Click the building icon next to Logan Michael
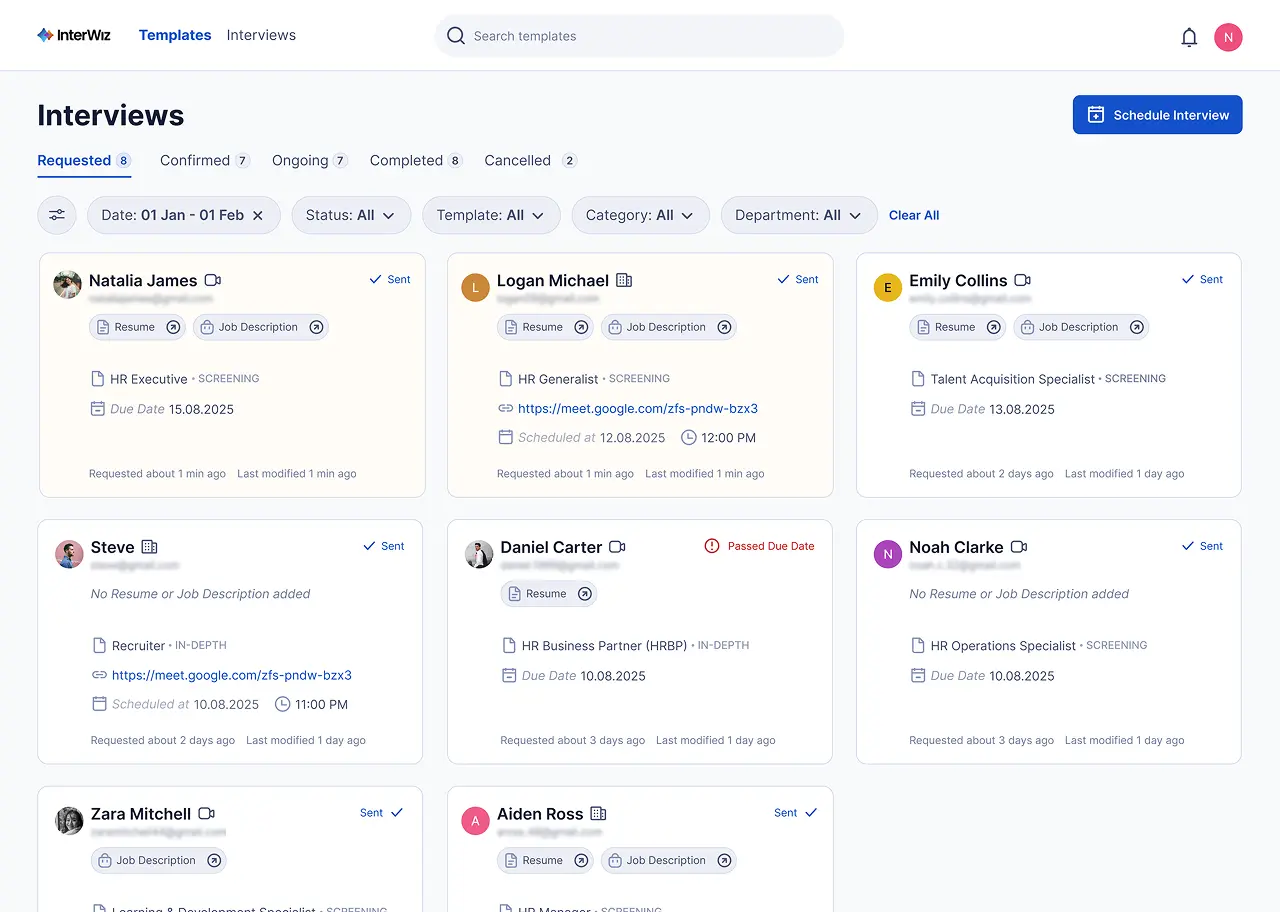Image resolution: width=1280 pixels, height=912 pixels. pos(624,281)
